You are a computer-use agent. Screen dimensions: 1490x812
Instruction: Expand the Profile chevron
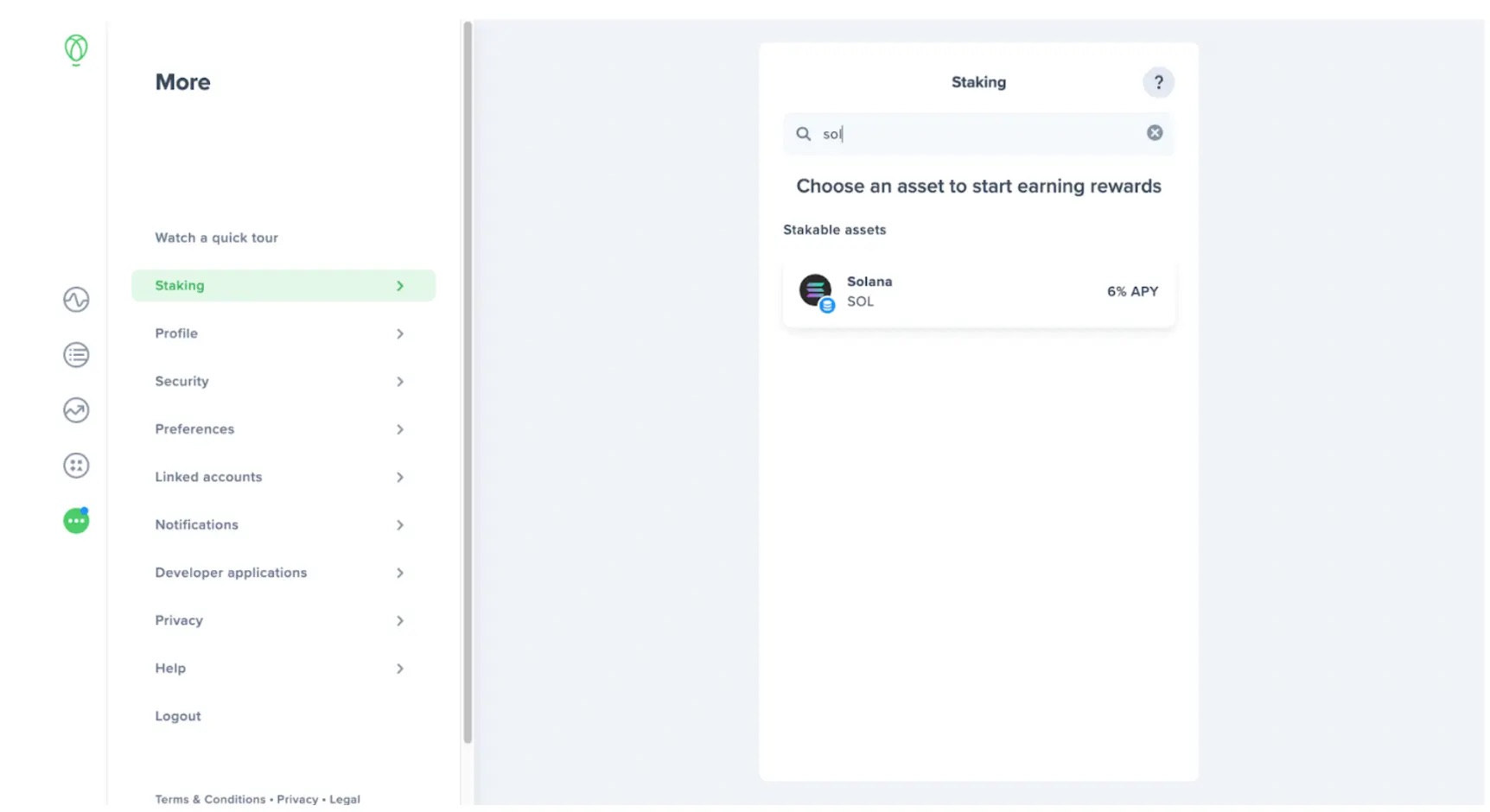click(400, 333)
